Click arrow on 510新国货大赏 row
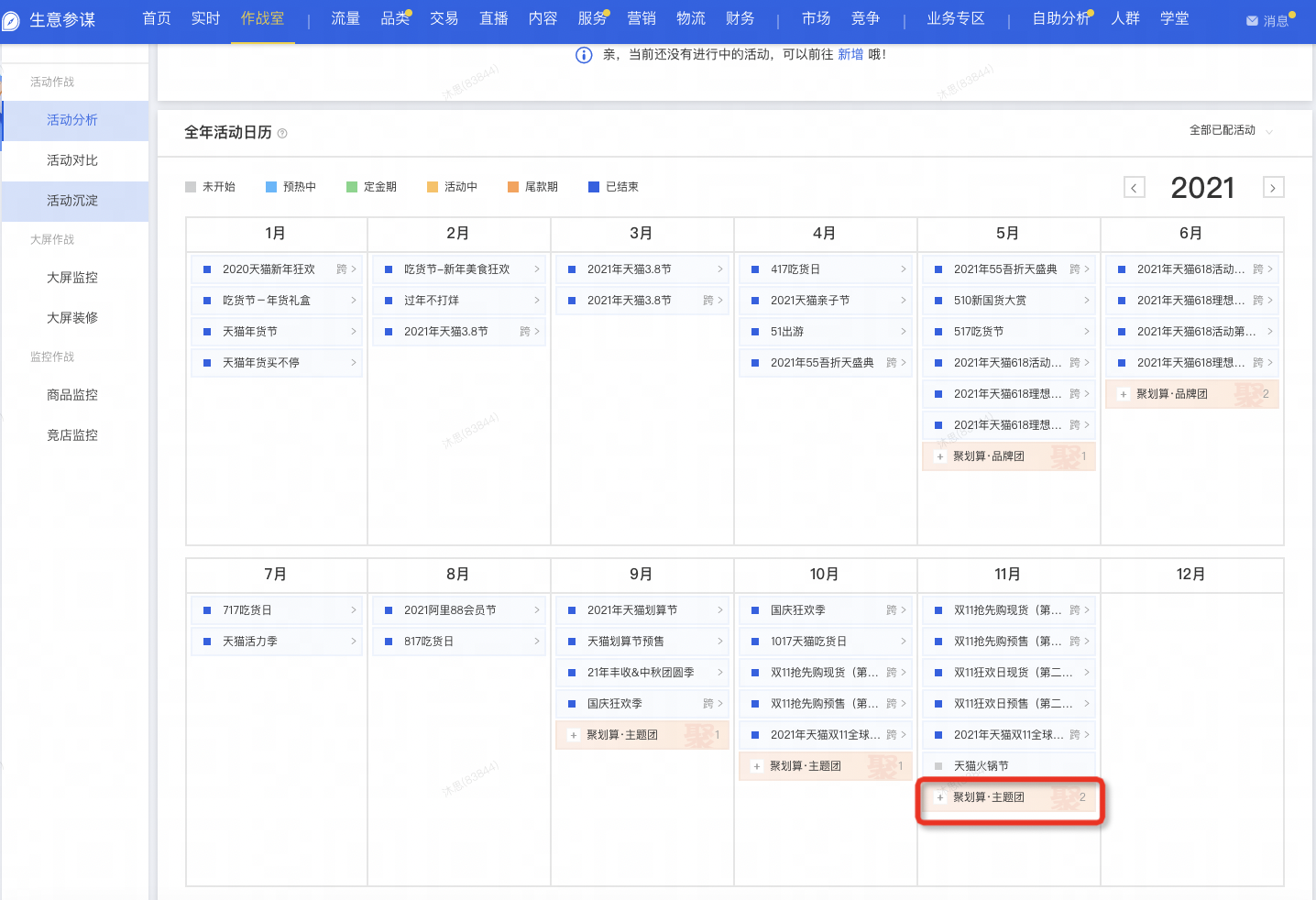Screen dimensions: 1316x900 1087,301
